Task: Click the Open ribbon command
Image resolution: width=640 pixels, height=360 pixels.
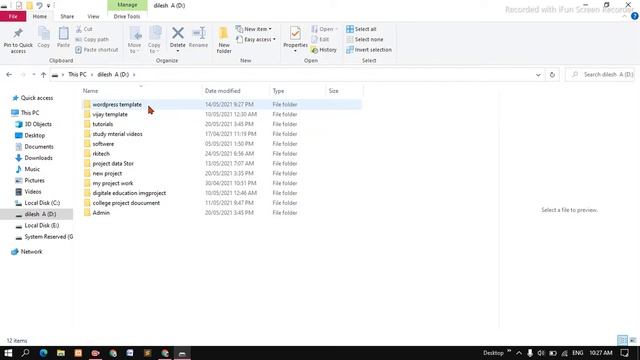Action: tap(324, 29)
